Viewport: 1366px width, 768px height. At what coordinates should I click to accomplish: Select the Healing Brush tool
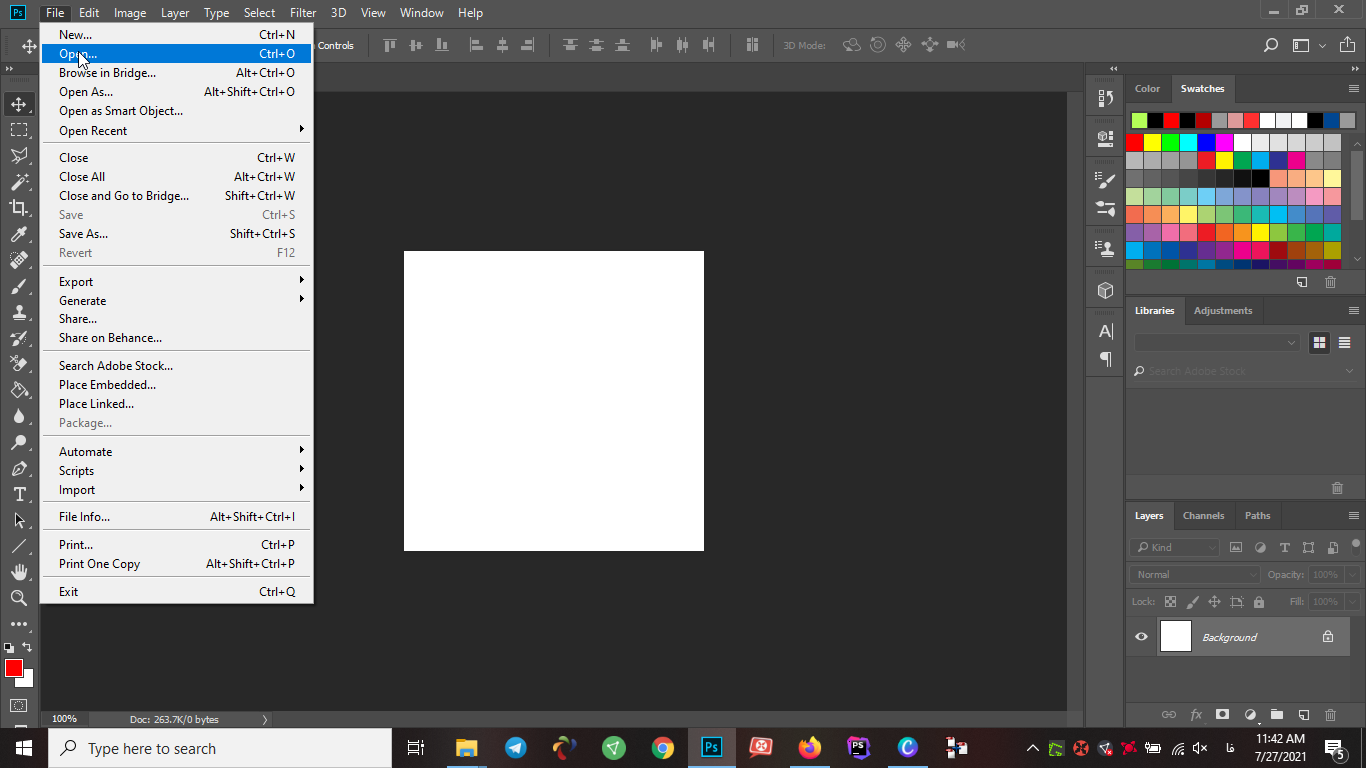pyautogui.click(x=19, y=260)
